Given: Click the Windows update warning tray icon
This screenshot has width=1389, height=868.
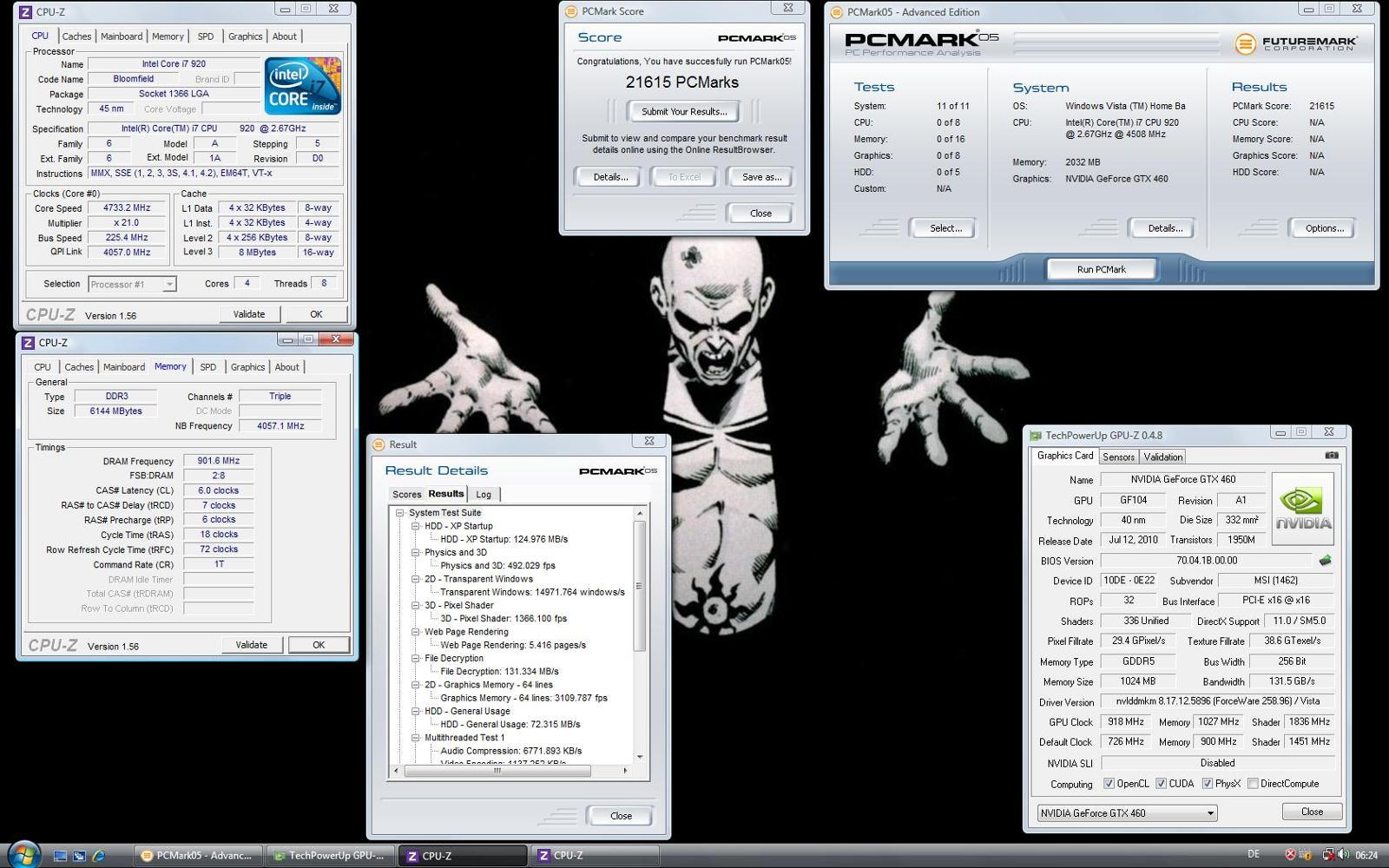Looking at the screenshot, I should click(1304, 855).
